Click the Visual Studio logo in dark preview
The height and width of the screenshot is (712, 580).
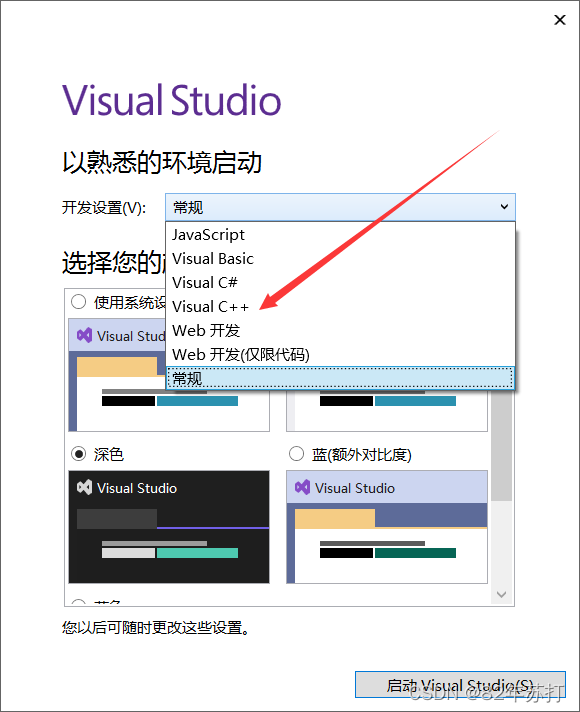pyautogui.click(x=84, y=488)
